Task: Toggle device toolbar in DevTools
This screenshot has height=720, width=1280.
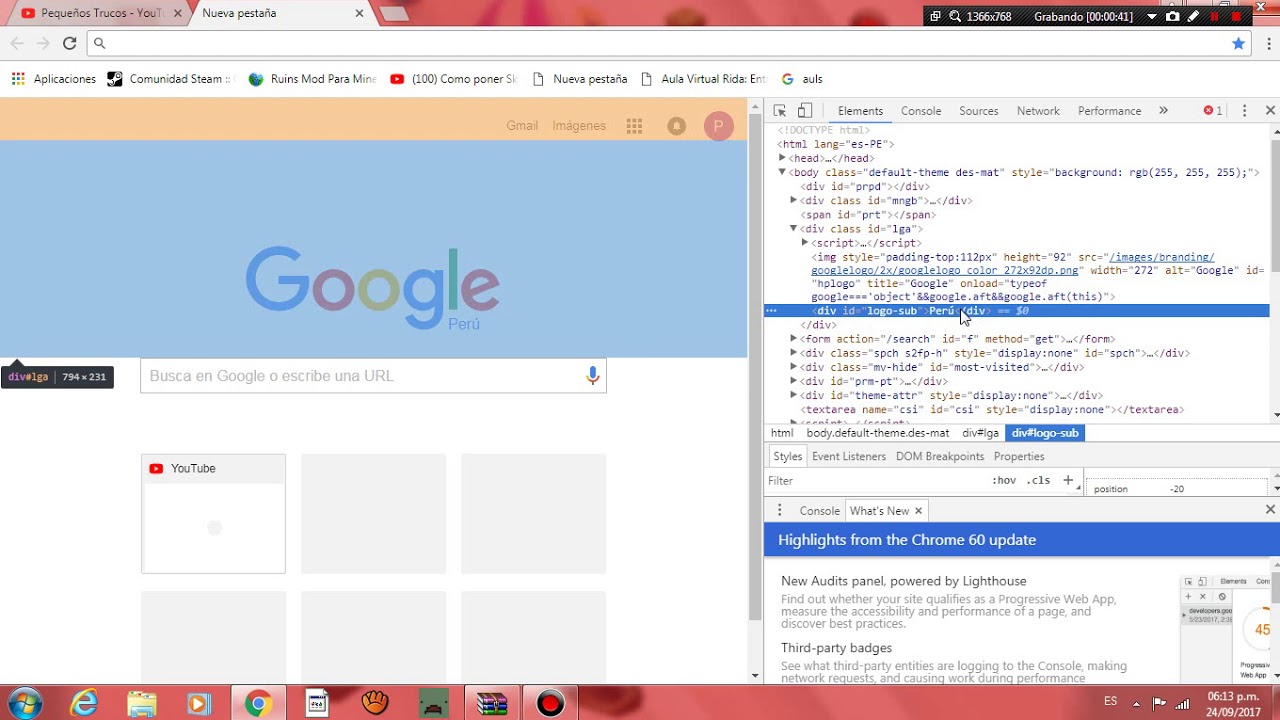Action: point(805,111)
